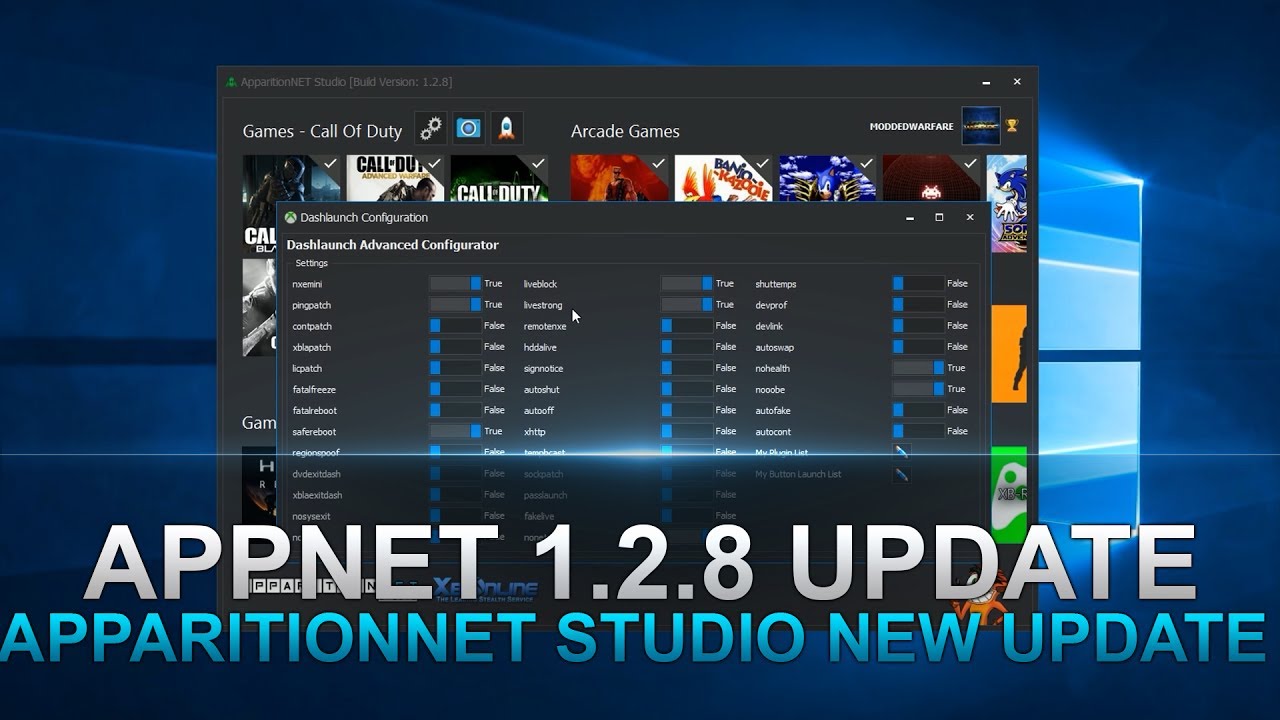Click the Games - Call Of Duty heading
The image size is (1280, 720).
coord(322,131)
